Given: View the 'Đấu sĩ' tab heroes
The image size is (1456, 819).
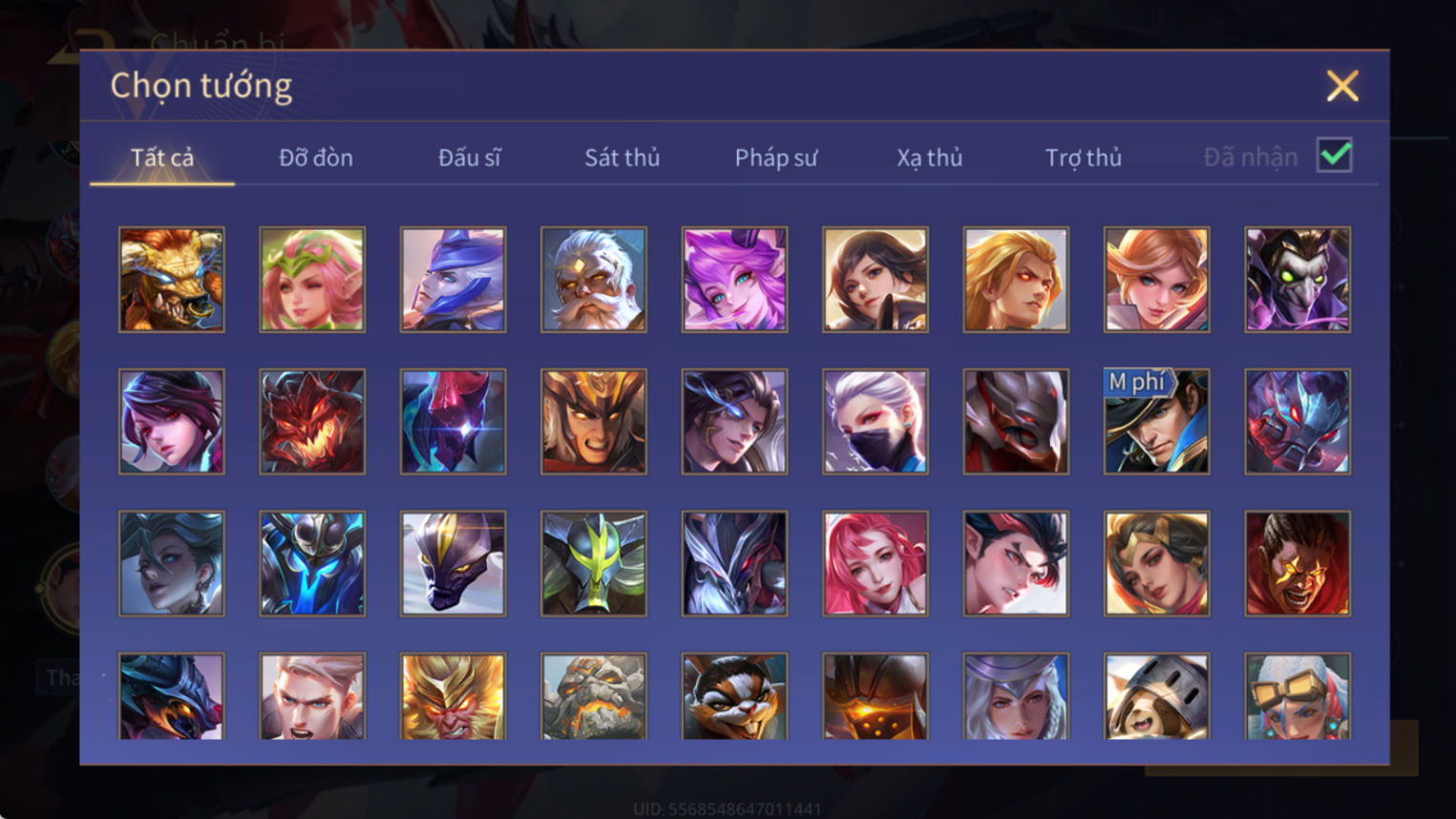Looking at the screenshot, I should point(470,157).
